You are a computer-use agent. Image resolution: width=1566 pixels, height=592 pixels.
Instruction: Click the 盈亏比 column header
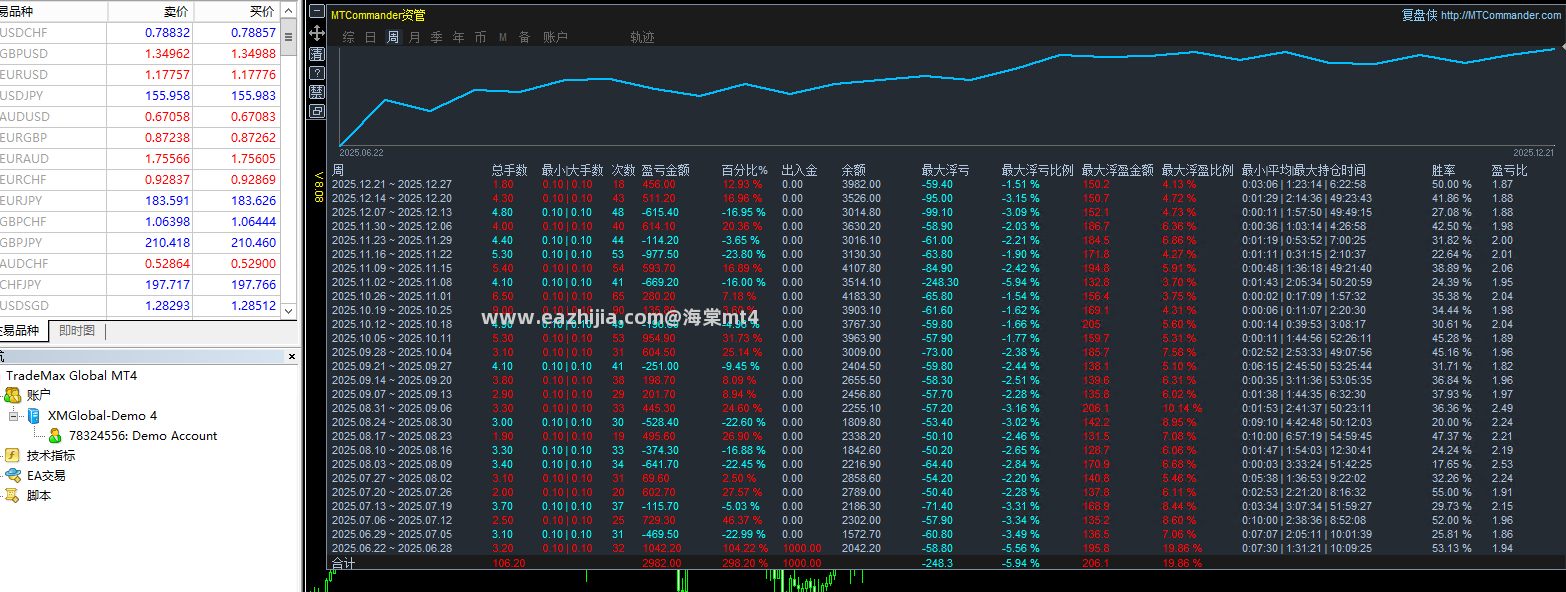1509,170
